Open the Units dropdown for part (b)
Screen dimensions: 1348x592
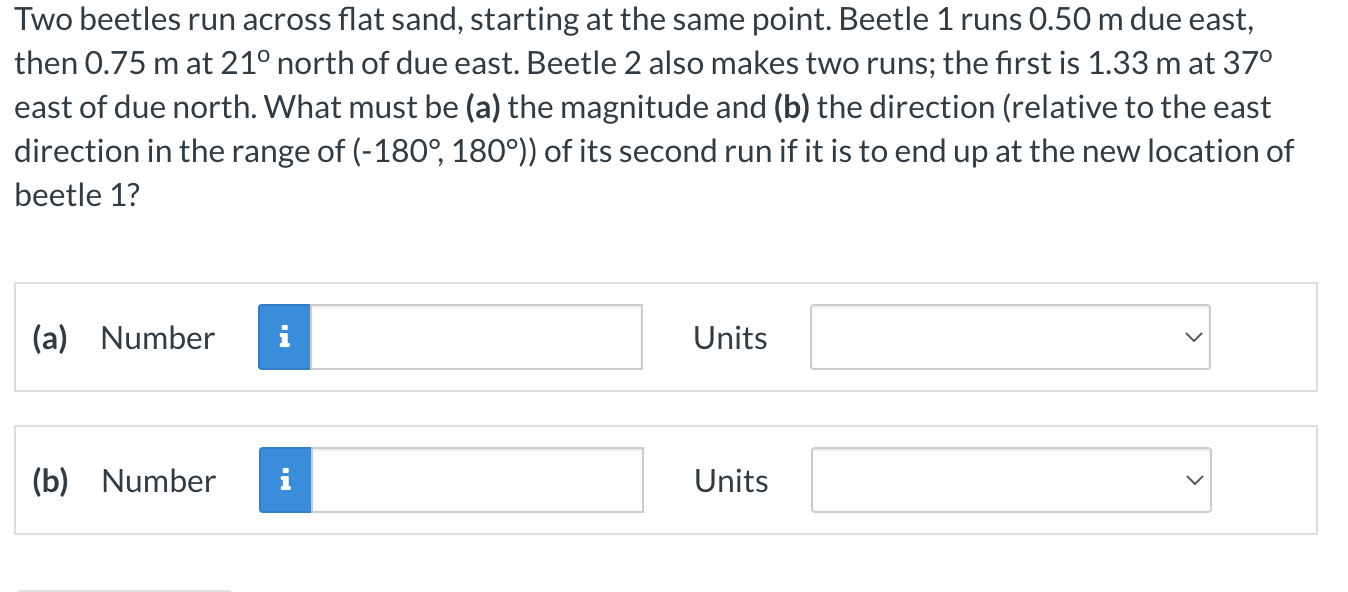[1010, 480]
